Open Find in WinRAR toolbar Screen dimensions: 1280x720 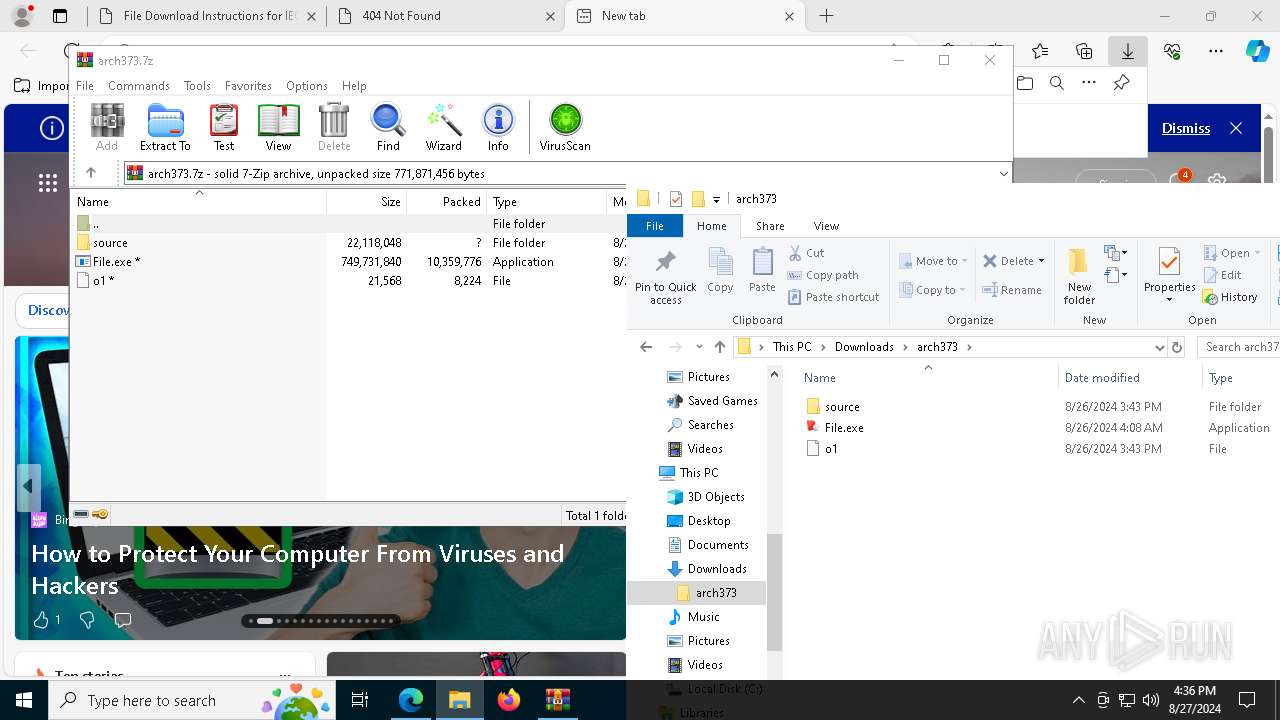[388, 127]
